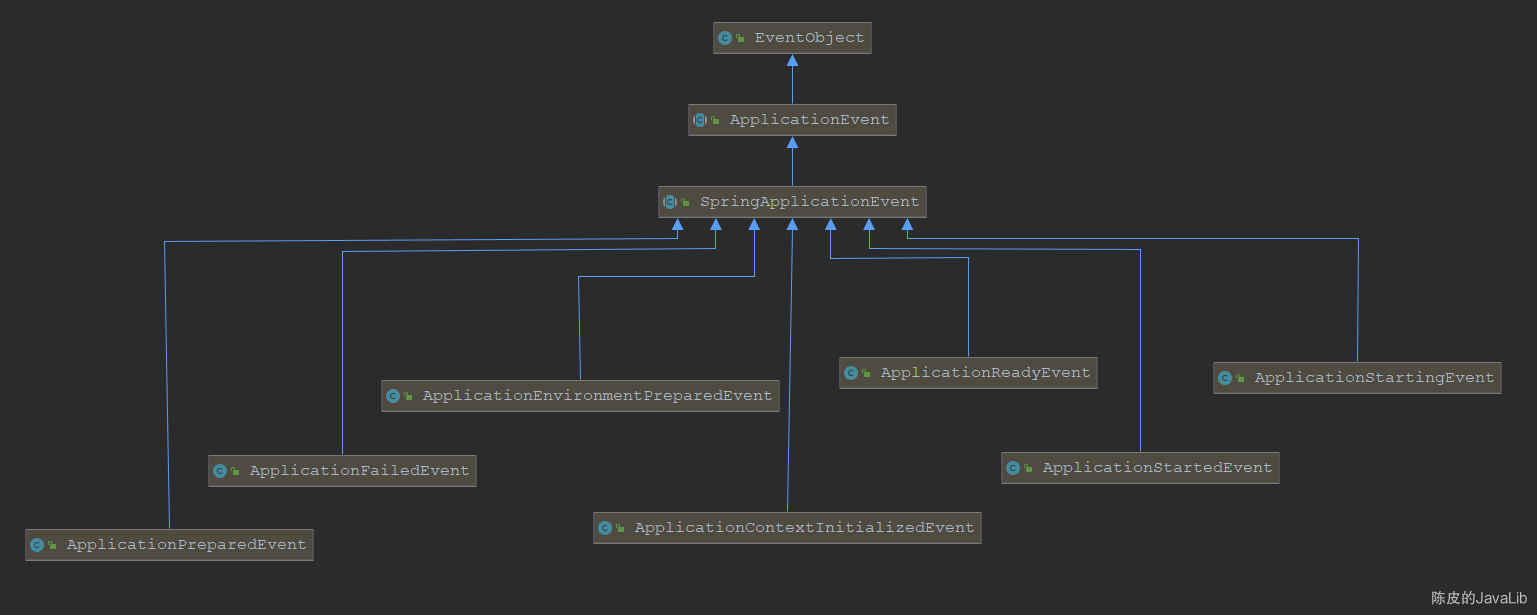Click the class icon on ApplicationPreparedEvent node

point(37,545)
